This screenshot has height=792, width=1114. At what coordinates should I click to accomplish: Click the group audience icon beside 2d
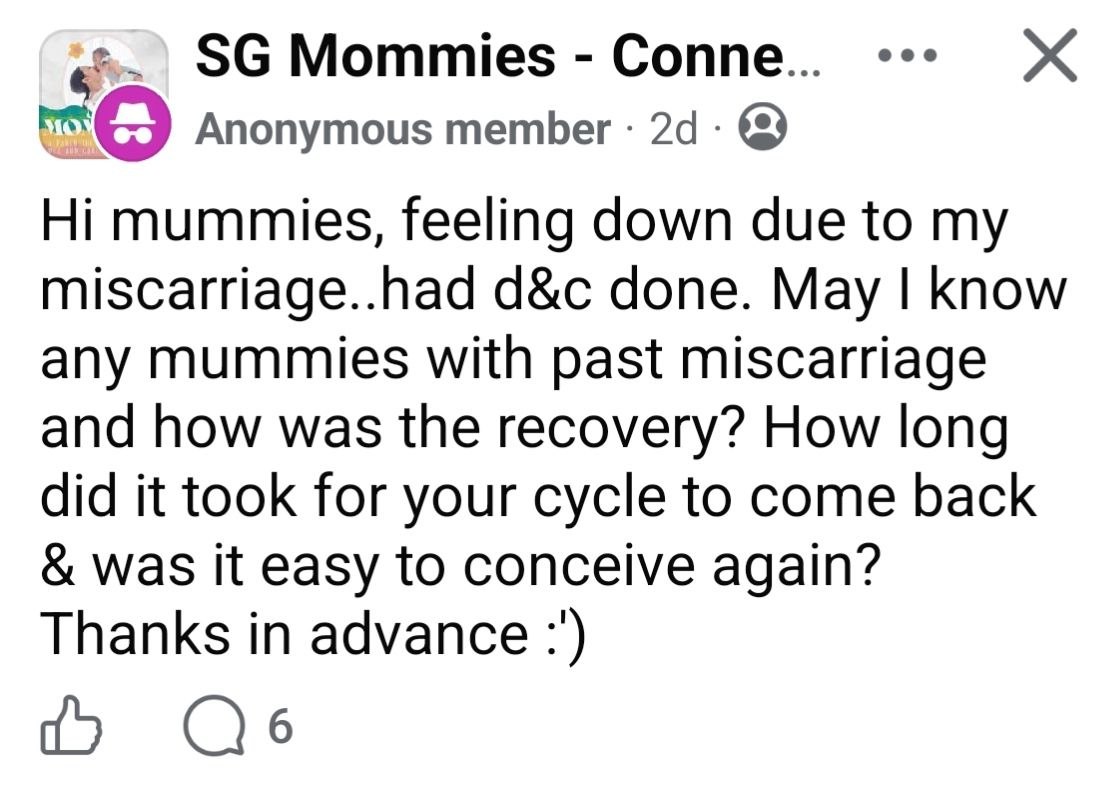pyautogui.click(x=764, y=129)
